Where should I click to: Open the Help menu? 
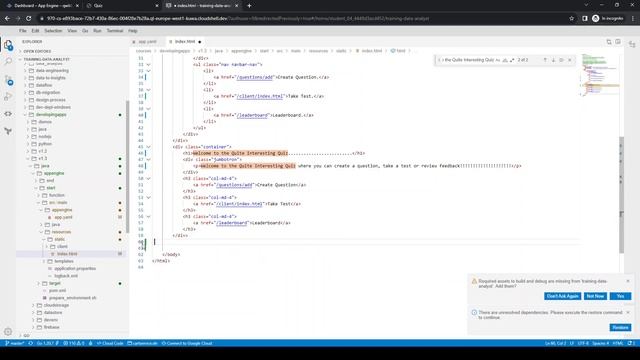click(133, 31)
